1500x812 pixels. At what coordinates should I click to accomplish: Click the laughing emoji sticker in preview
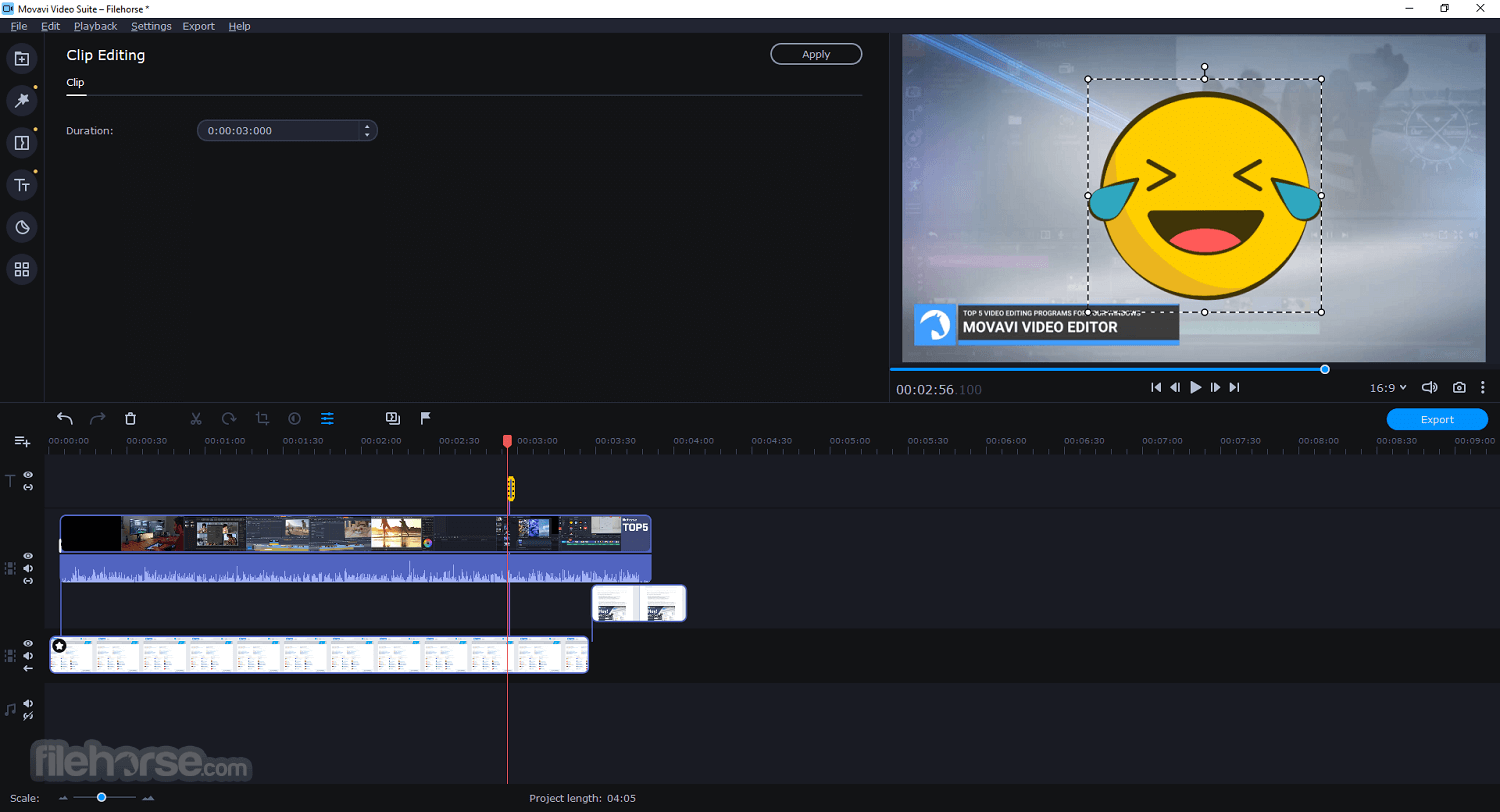1204,195
